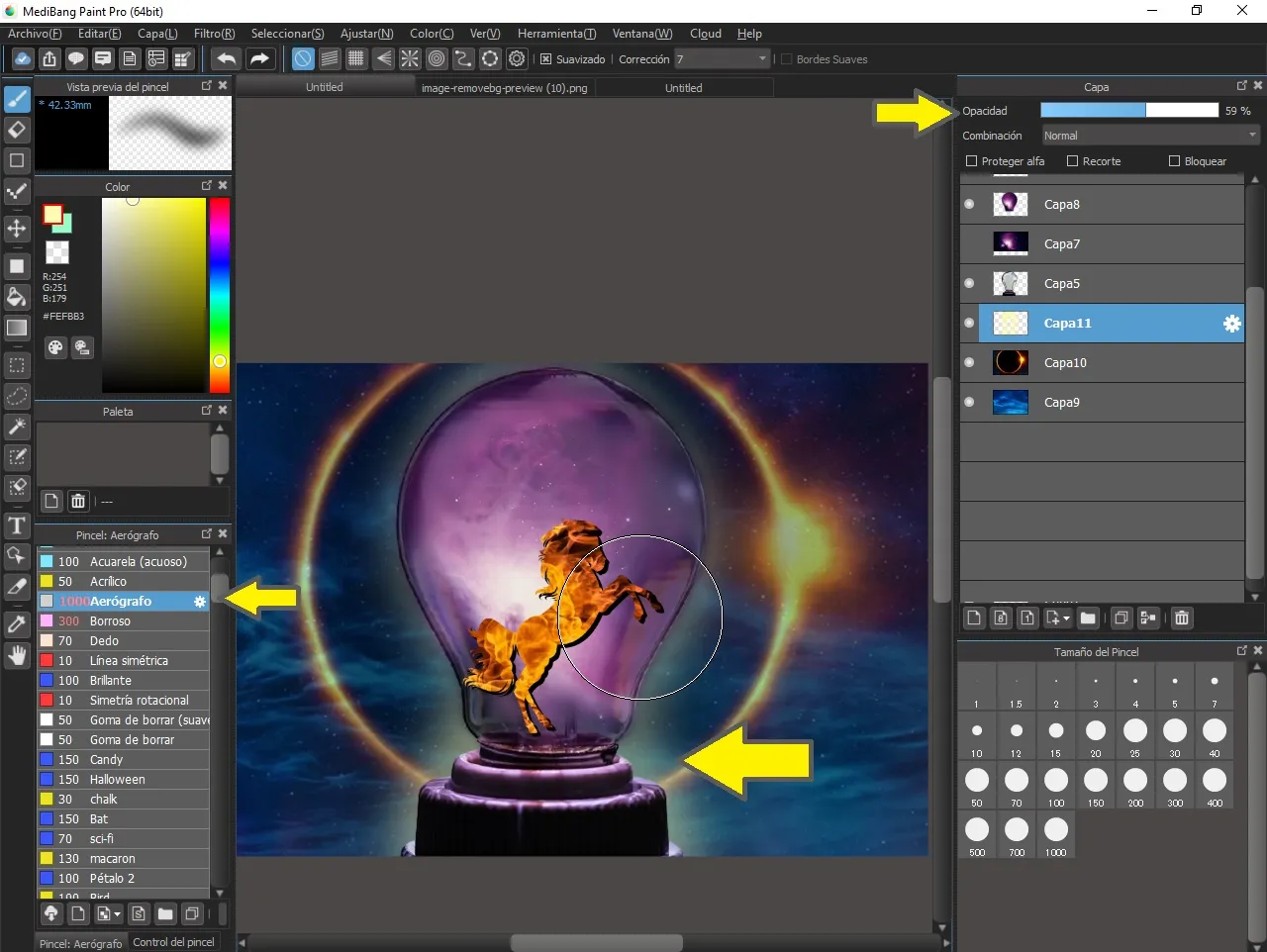
Task: Select the rectangular Selection tool
Action: [x=17, y=365]
